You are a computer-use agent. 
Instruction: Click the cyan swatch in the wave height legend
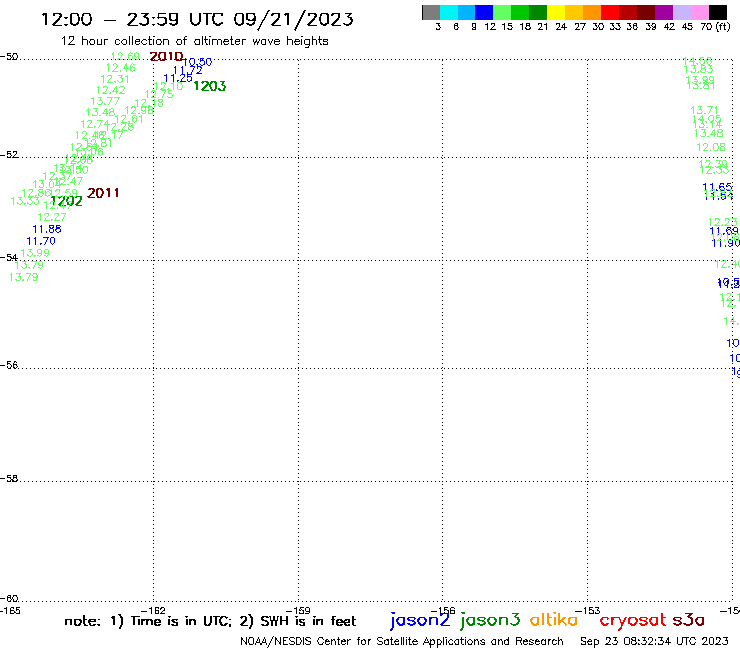449,13
